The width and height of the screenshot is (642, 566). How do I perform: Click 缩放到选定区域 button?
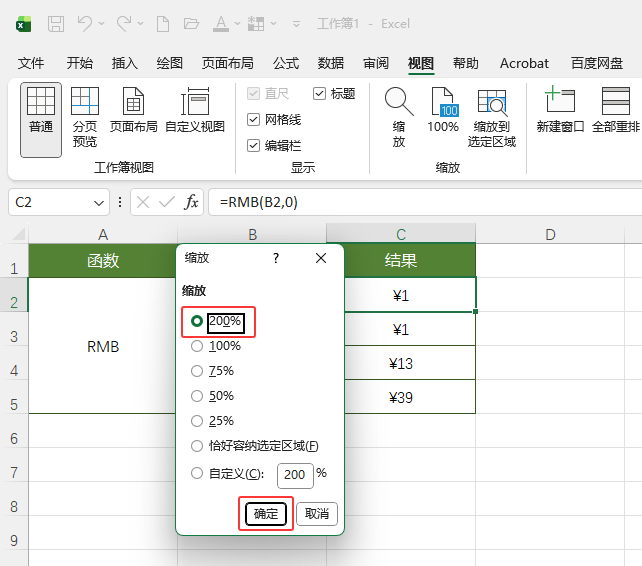(492, 118)
